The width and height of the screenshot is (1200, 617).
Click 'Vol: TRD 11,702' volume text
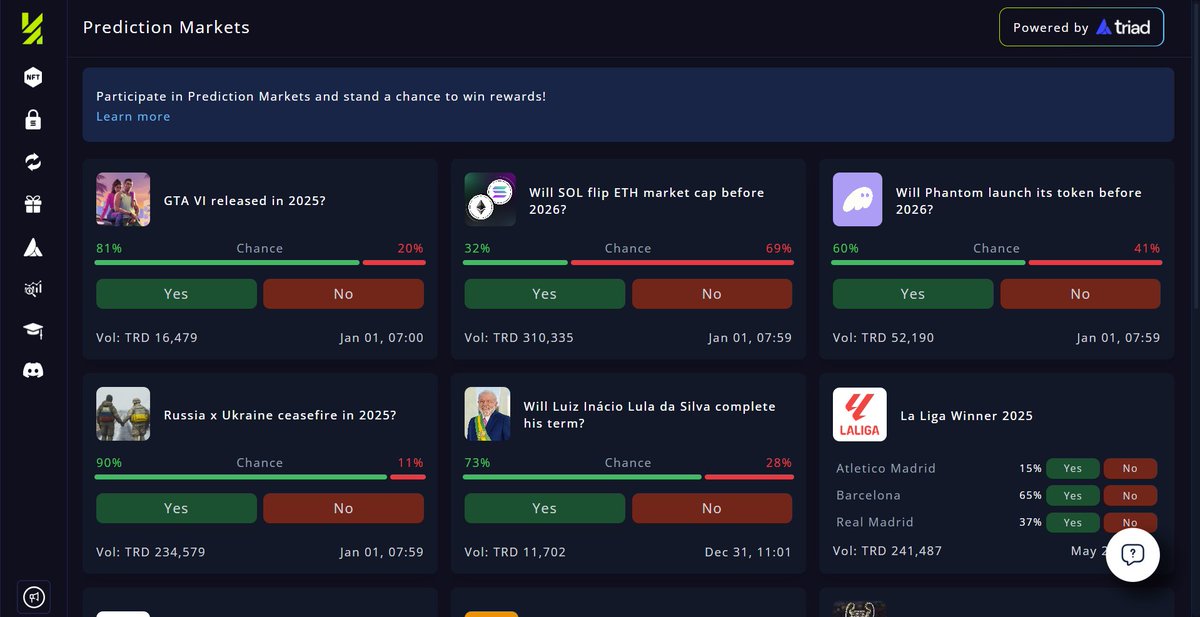[515, 552]
